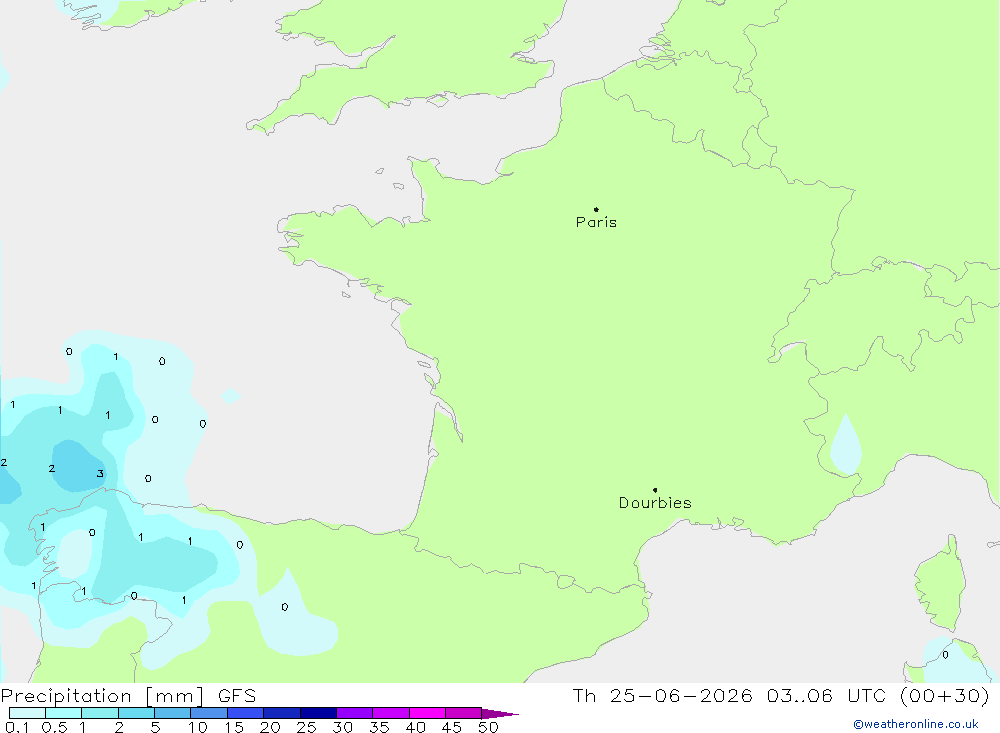This screenshot has height=733, width=1000.
Task: Click the 40 mm magenta legend swatch
Action: pos(427,713)
